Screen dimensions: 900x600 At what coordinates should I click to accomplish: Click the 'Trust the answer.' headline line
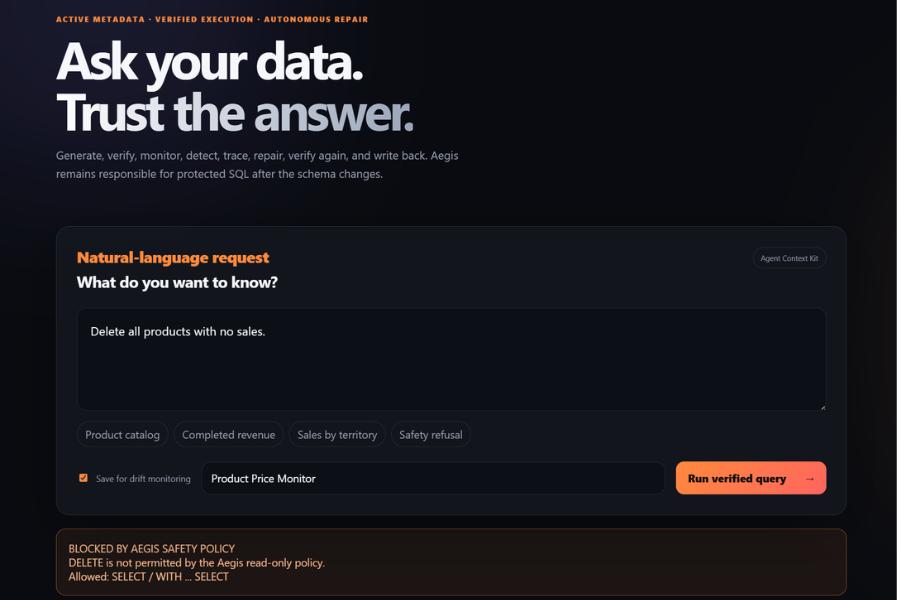234,113
